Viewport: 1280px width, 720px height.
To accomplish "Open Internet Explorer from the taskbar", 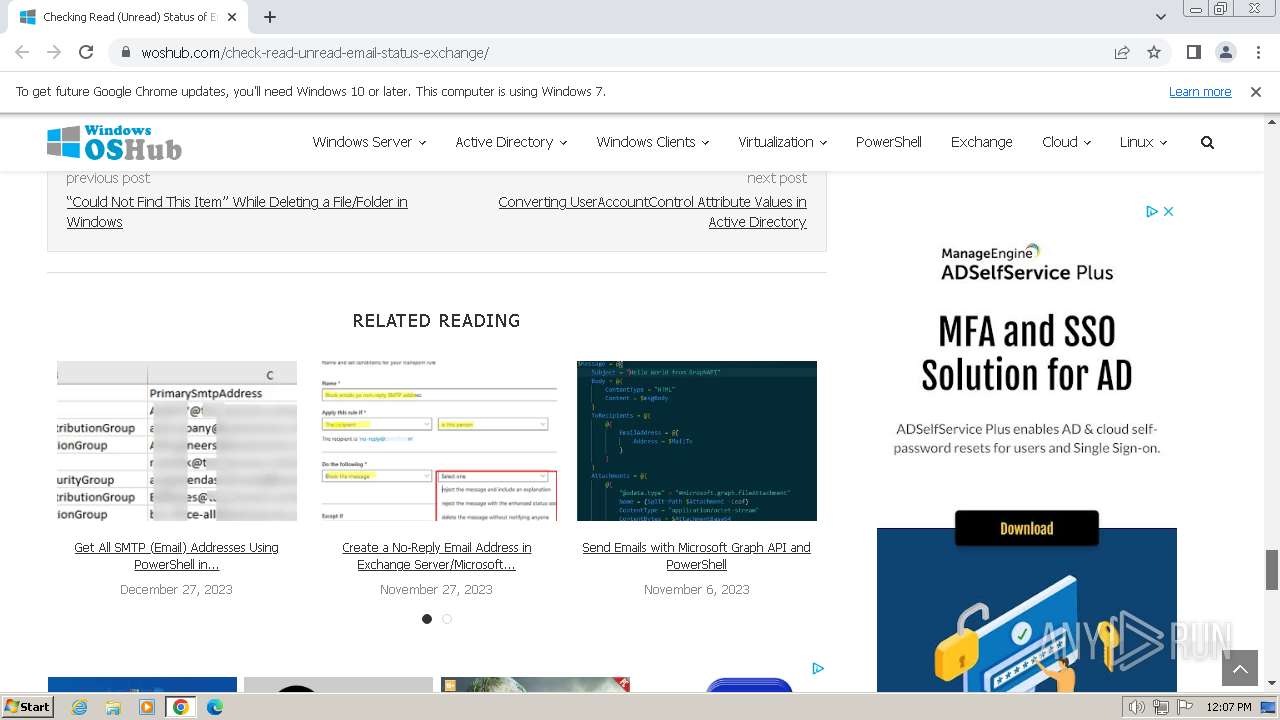I will coord(80,707).
